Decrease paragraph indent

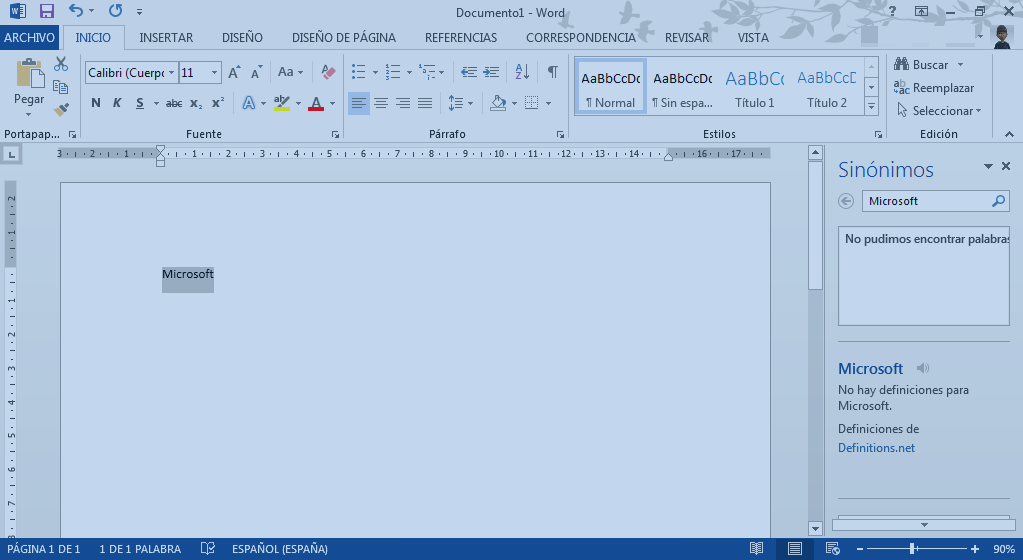coord(468,72)
